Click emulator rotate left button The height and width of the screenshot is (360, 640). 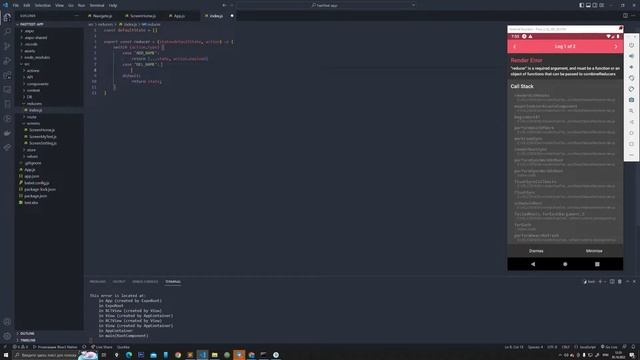click(631, 78)
